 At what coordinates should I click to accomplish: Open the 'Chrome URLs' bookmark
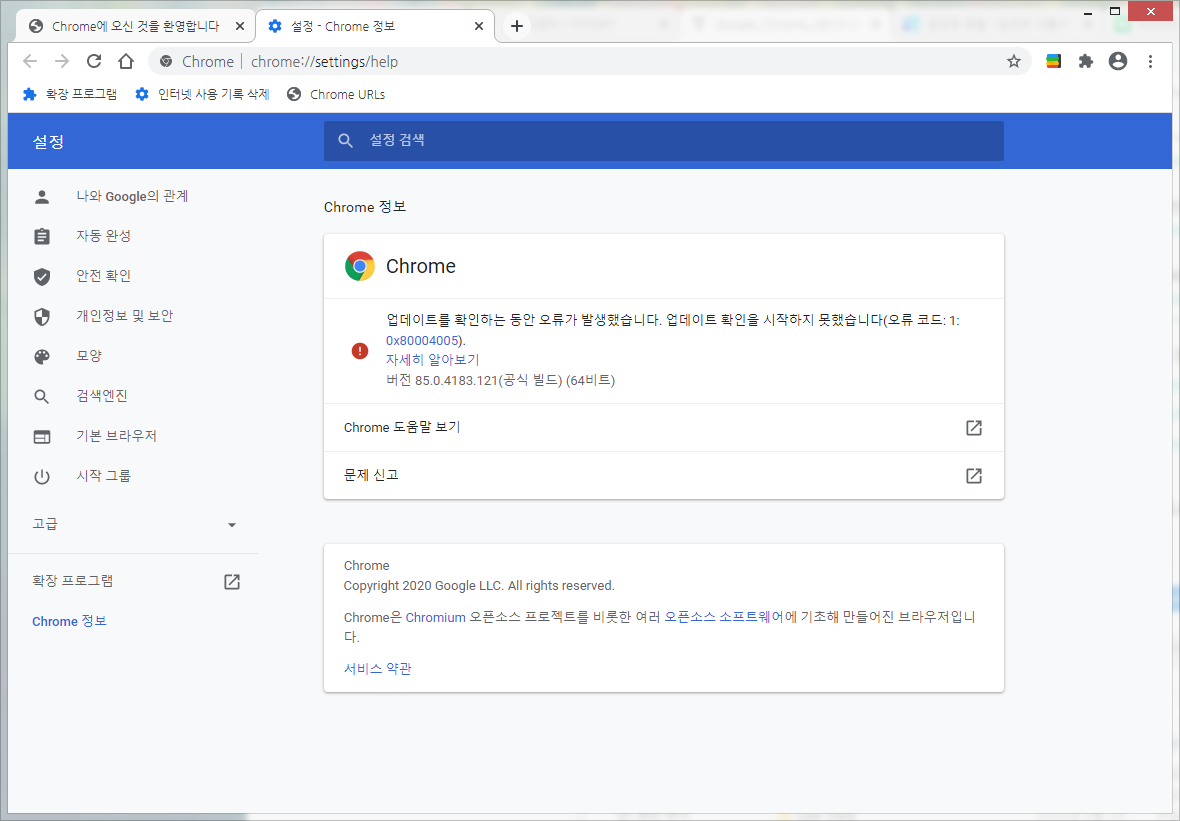pyautogui.click(x=336, y=94)
